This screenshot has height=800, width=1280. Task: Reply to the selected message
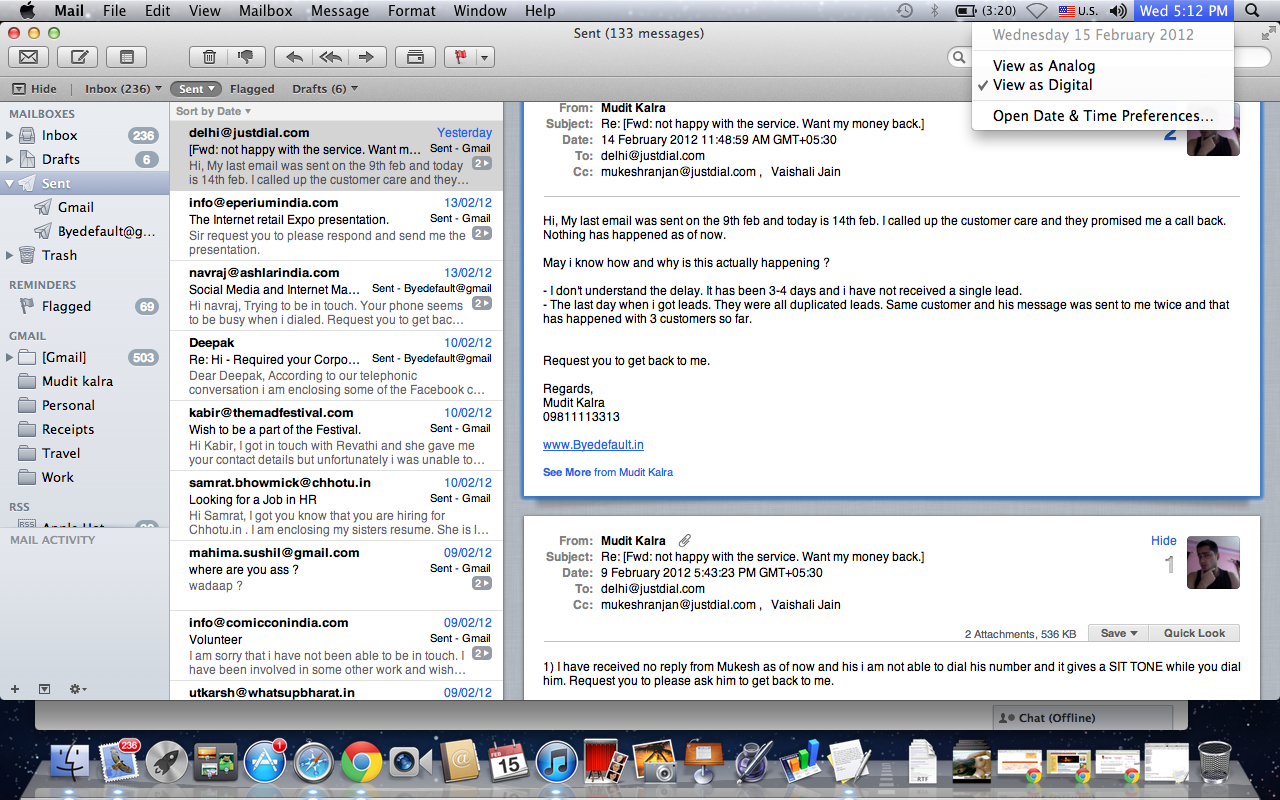[294, 57]
